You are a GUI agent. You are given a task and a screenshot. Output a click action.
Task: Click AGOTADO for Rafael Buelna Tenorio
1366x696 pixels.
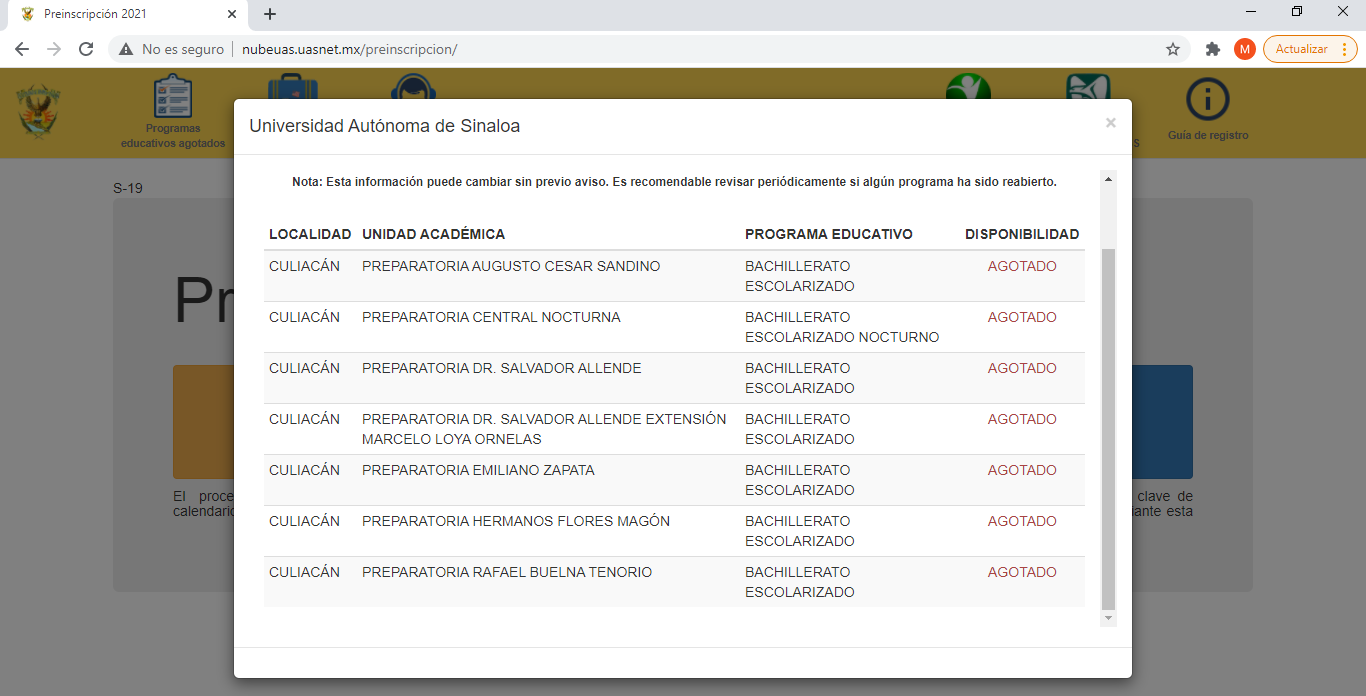[1022, 572]
